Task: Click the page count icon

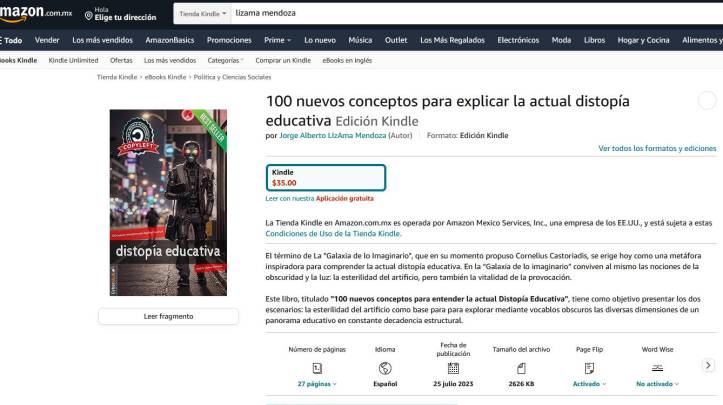Action: click(317, 368)
